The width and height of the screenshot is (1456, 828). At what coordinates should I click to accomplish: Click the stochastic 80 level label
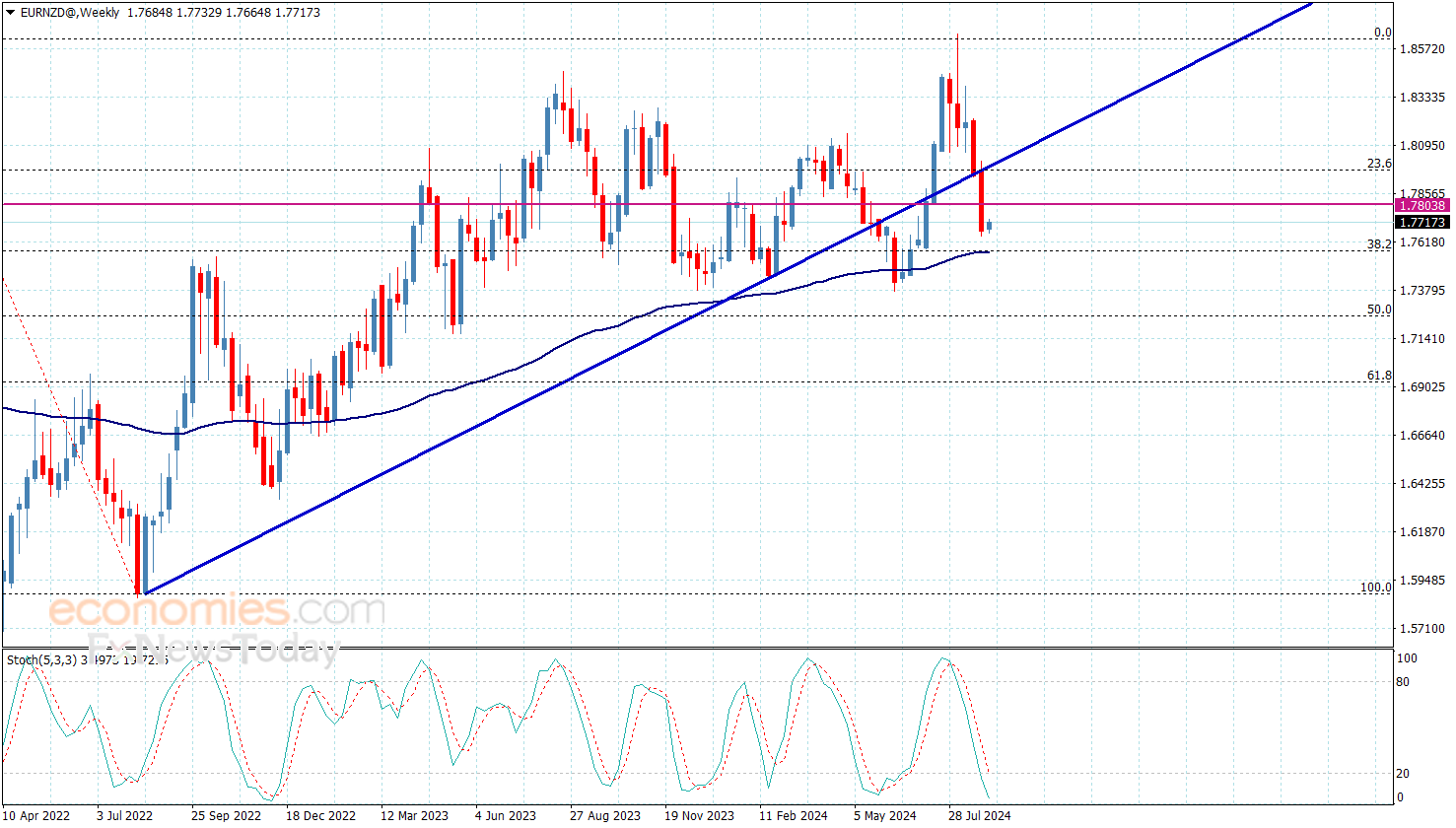1404,682
